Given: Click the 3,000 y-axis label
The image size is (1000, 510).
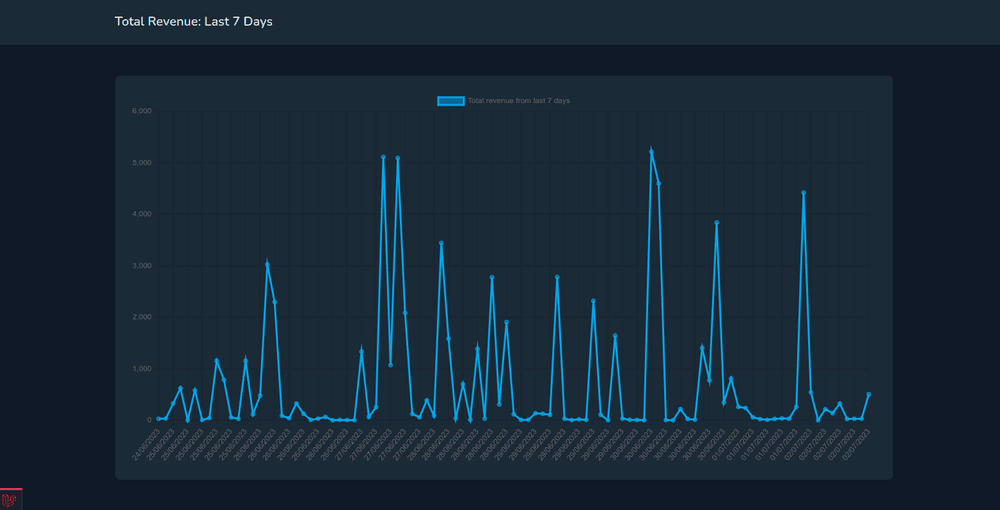Looking at the screenshot, I should [141, 266].
